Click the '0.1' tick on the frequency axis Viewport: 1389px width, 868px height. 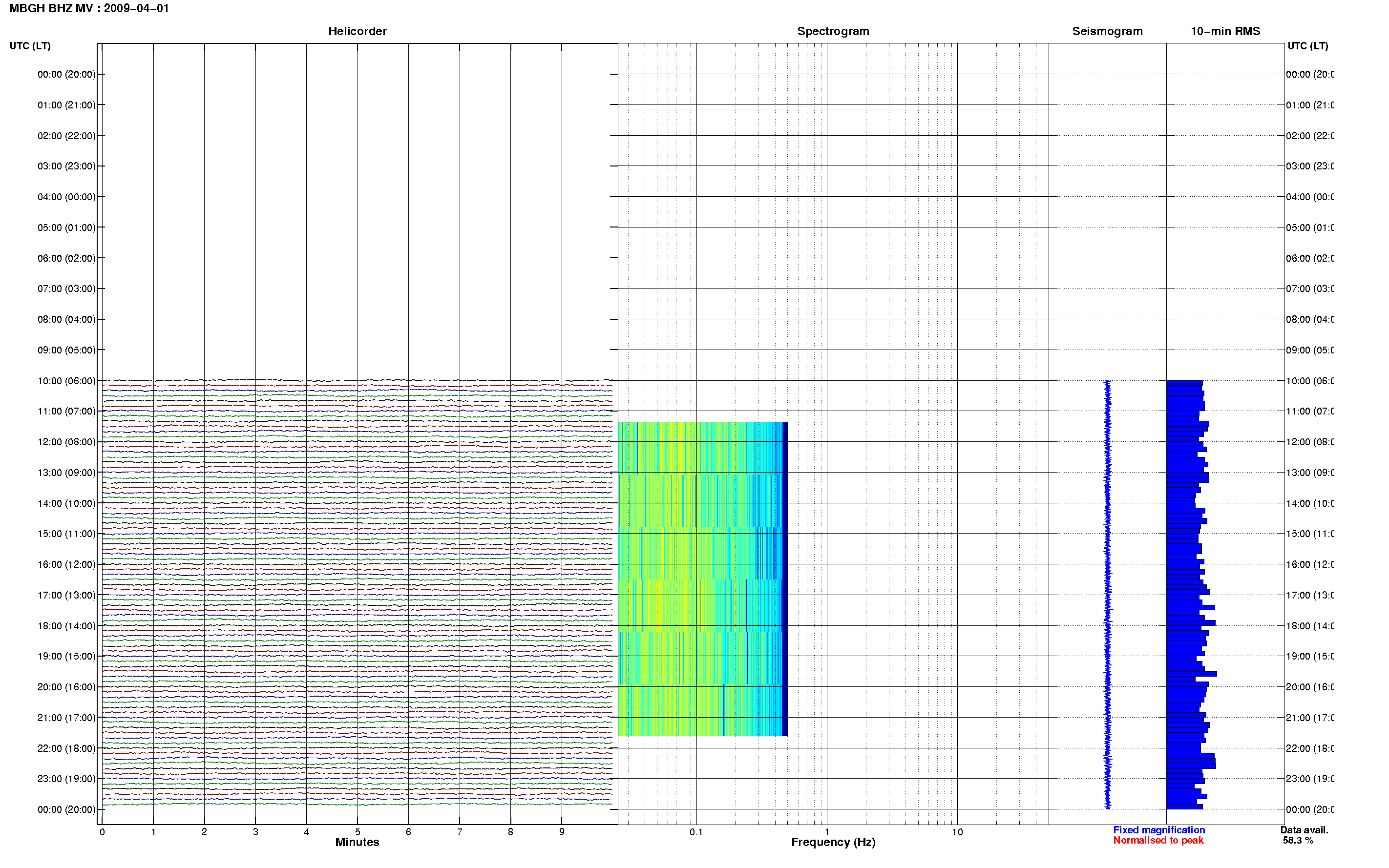tap(696, 832)
